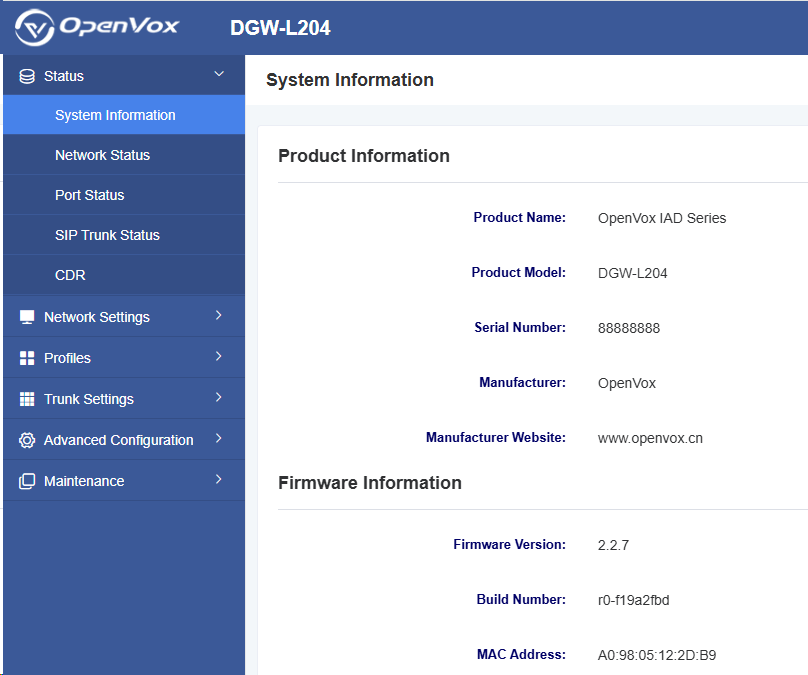808x675 pixels.
Task: Open System Information in sidebar
Action: (x=124, y=115)
